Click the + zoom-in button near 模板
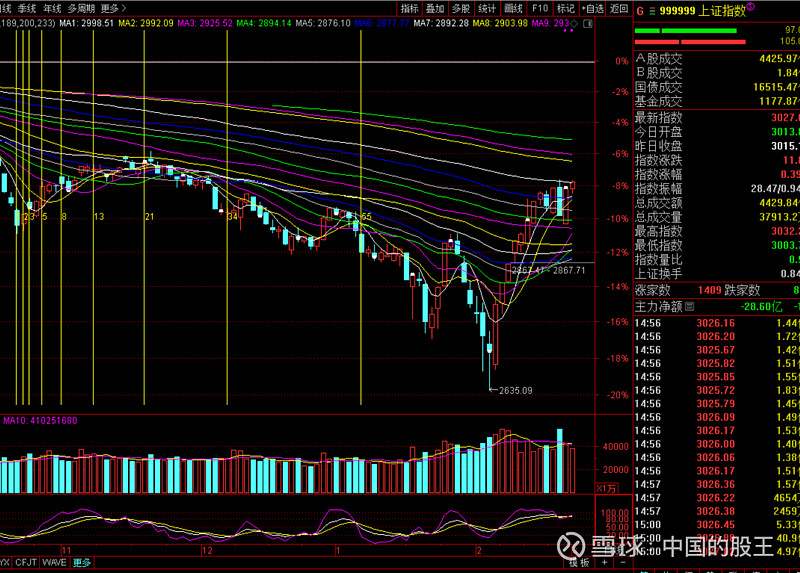This screenshot has width=800, height=573. click(x=605, y=562)
